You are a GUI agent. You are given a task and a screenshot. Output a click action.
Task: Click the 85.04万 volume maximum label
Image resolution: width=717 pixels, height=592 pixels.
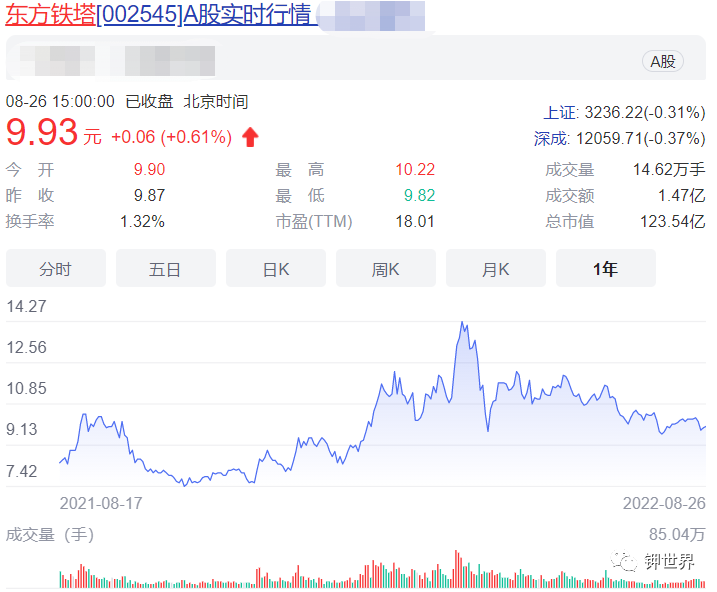(x=677, y=534)
